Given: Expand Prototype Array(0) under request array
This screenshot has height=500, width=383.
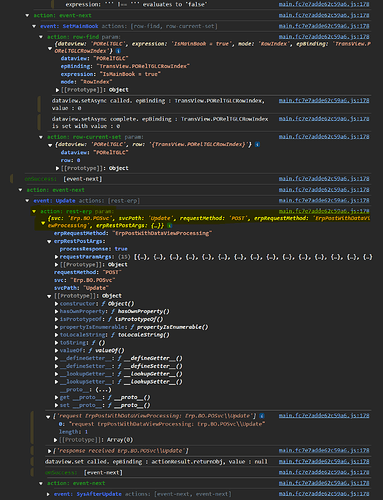Looking at the screenshot, I should (56, 440).
